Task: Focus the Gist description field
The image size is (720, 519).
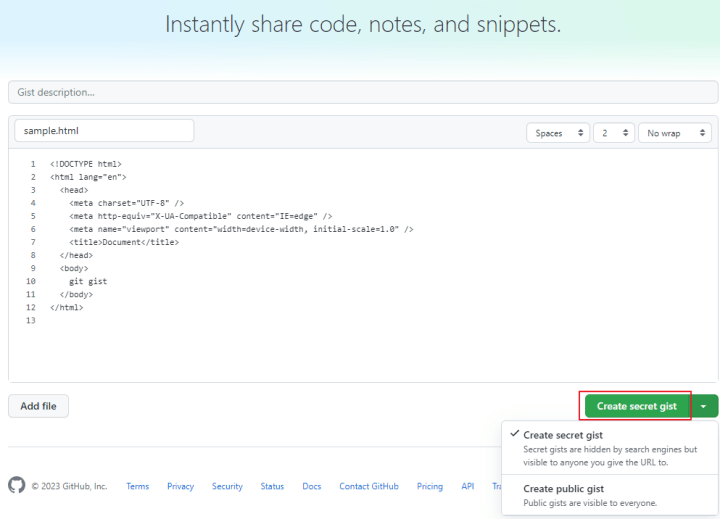Action: pos(363,92)
